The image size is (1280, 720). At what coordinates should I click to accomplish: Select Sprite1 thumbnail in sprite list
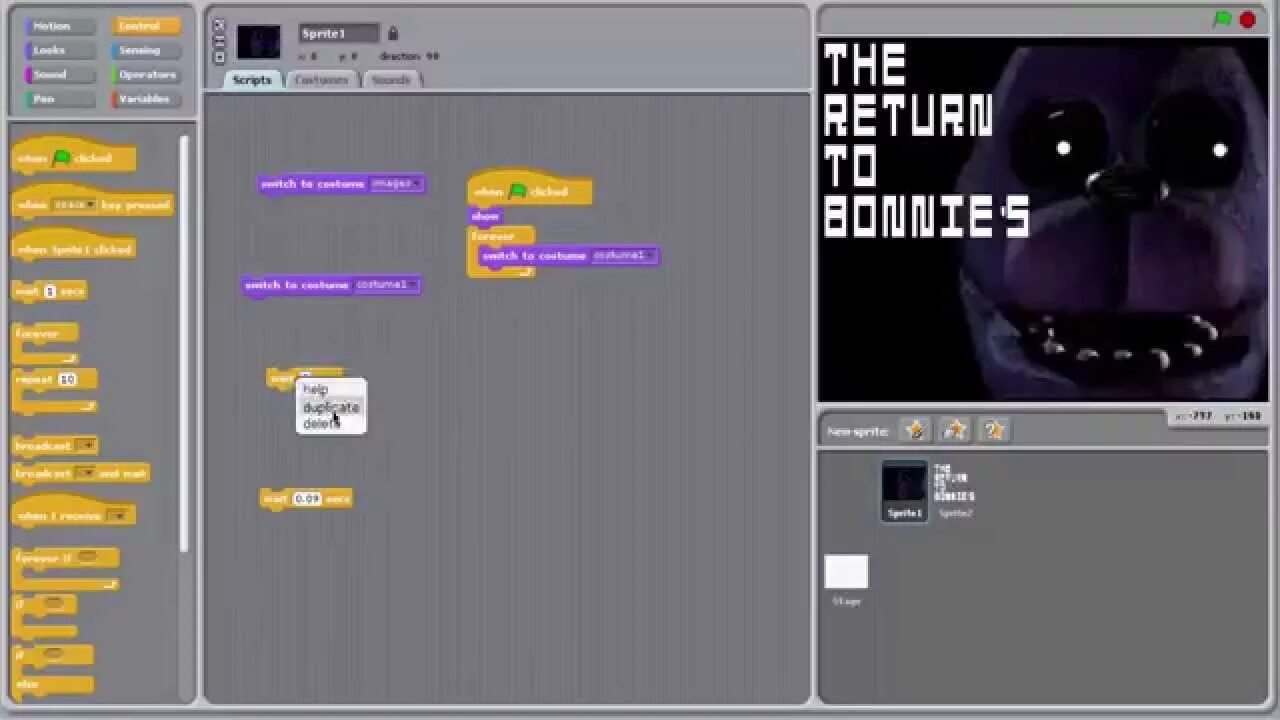(905, 491)
